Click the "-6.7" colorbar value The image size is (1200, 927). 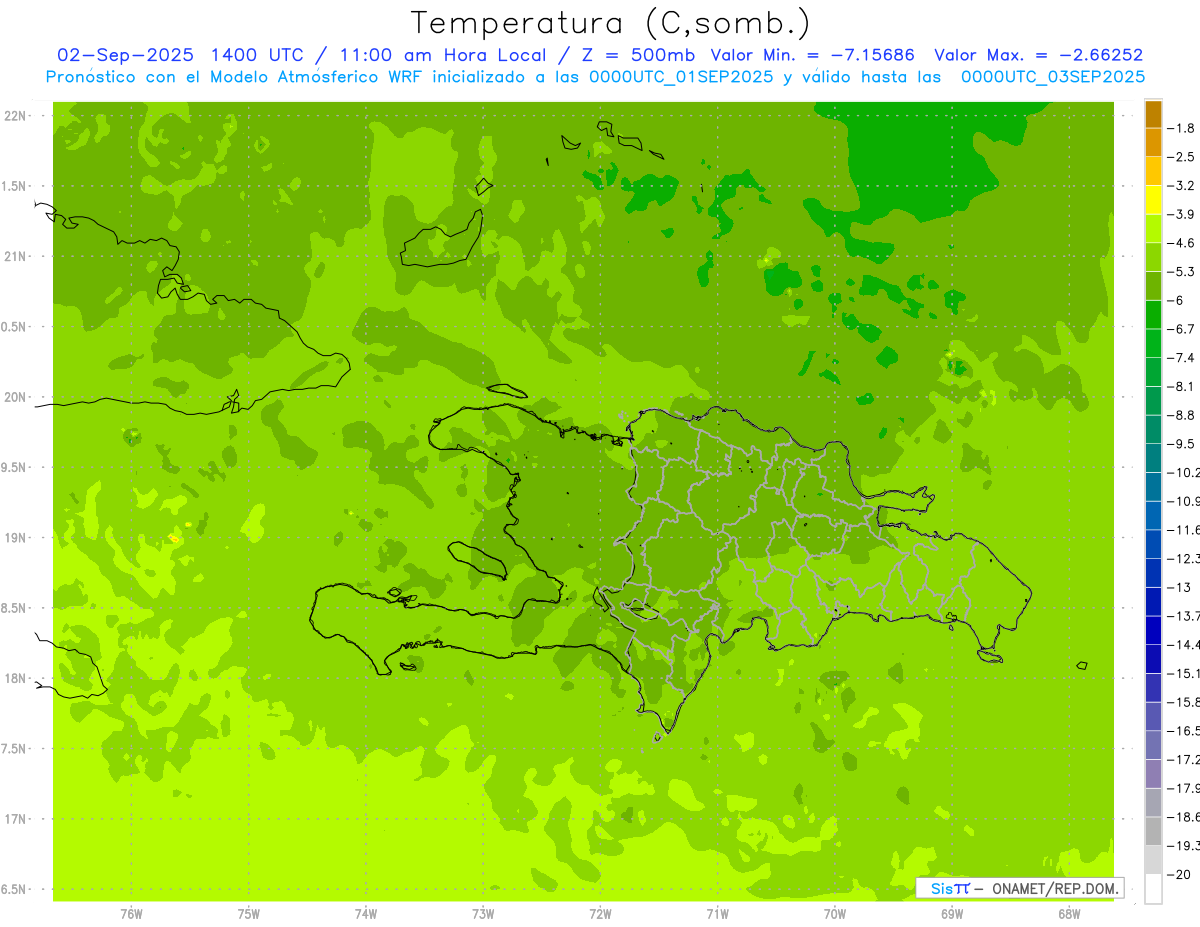[x=1181, y=329]
